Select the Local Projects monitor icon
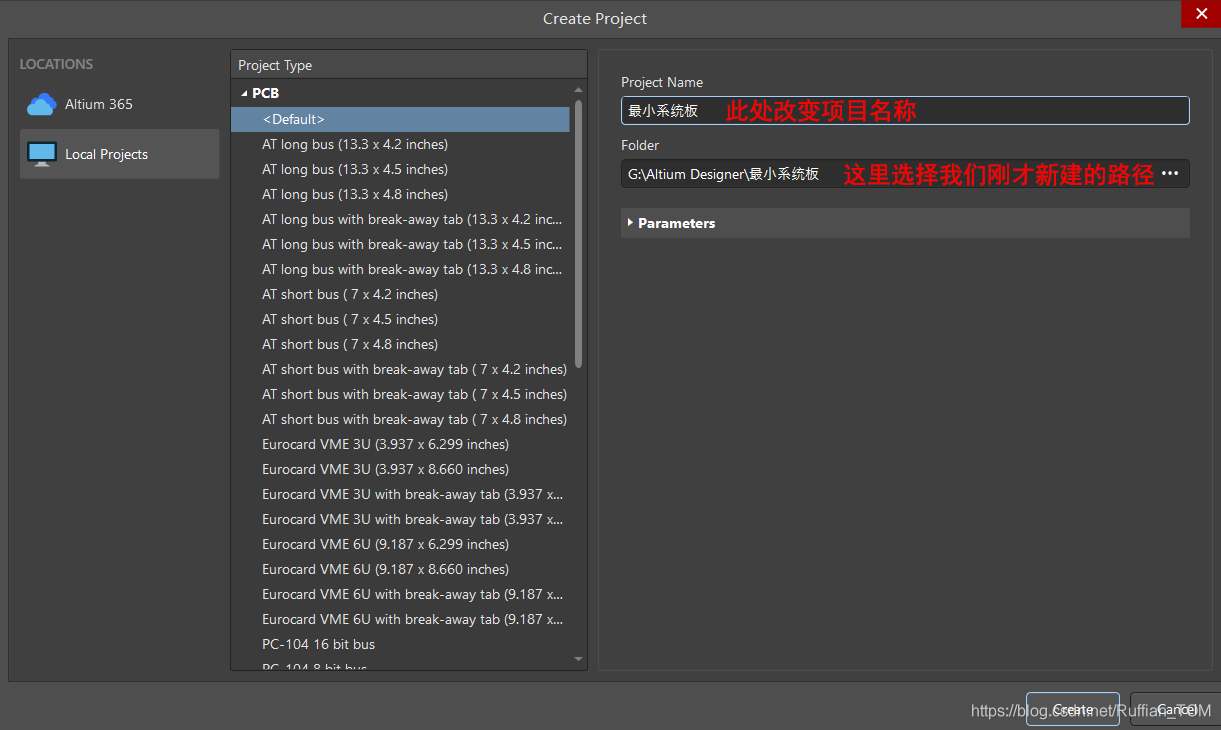Screen dimensions: 1221x730 pos(42,154)
